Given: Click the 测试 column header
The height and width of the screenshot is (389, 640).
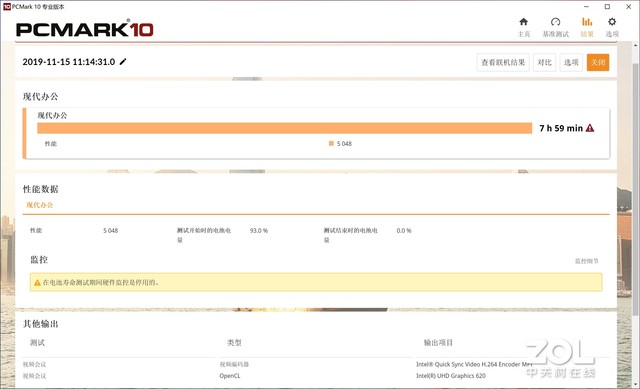Looking at the screenshot, I should (37, 342).
